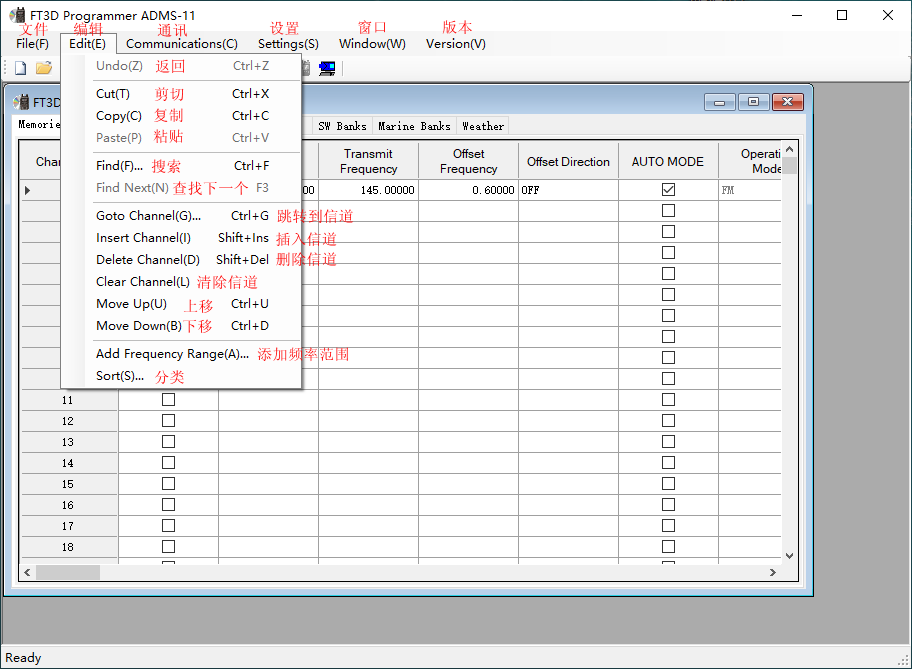The width and height of the screenshot is (912, 669).
Task: Restore the inner FT3D document window
Action: tap(753, 102)
